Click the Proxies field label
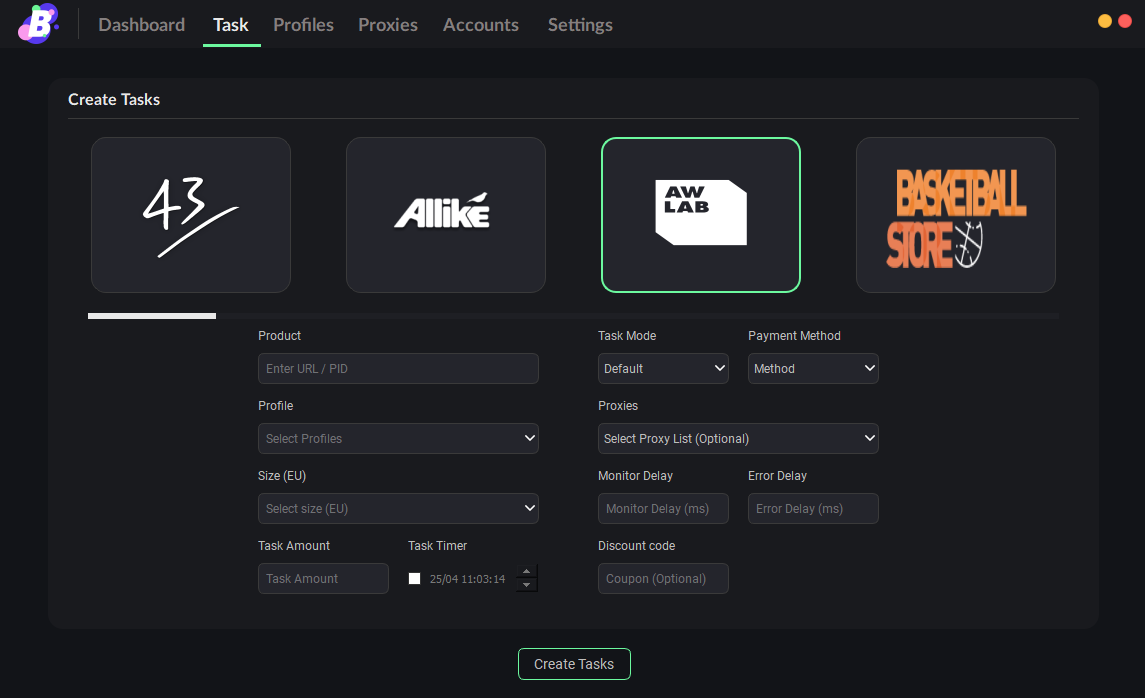This screenshot has height=698, width=1145. click(618, 406)
